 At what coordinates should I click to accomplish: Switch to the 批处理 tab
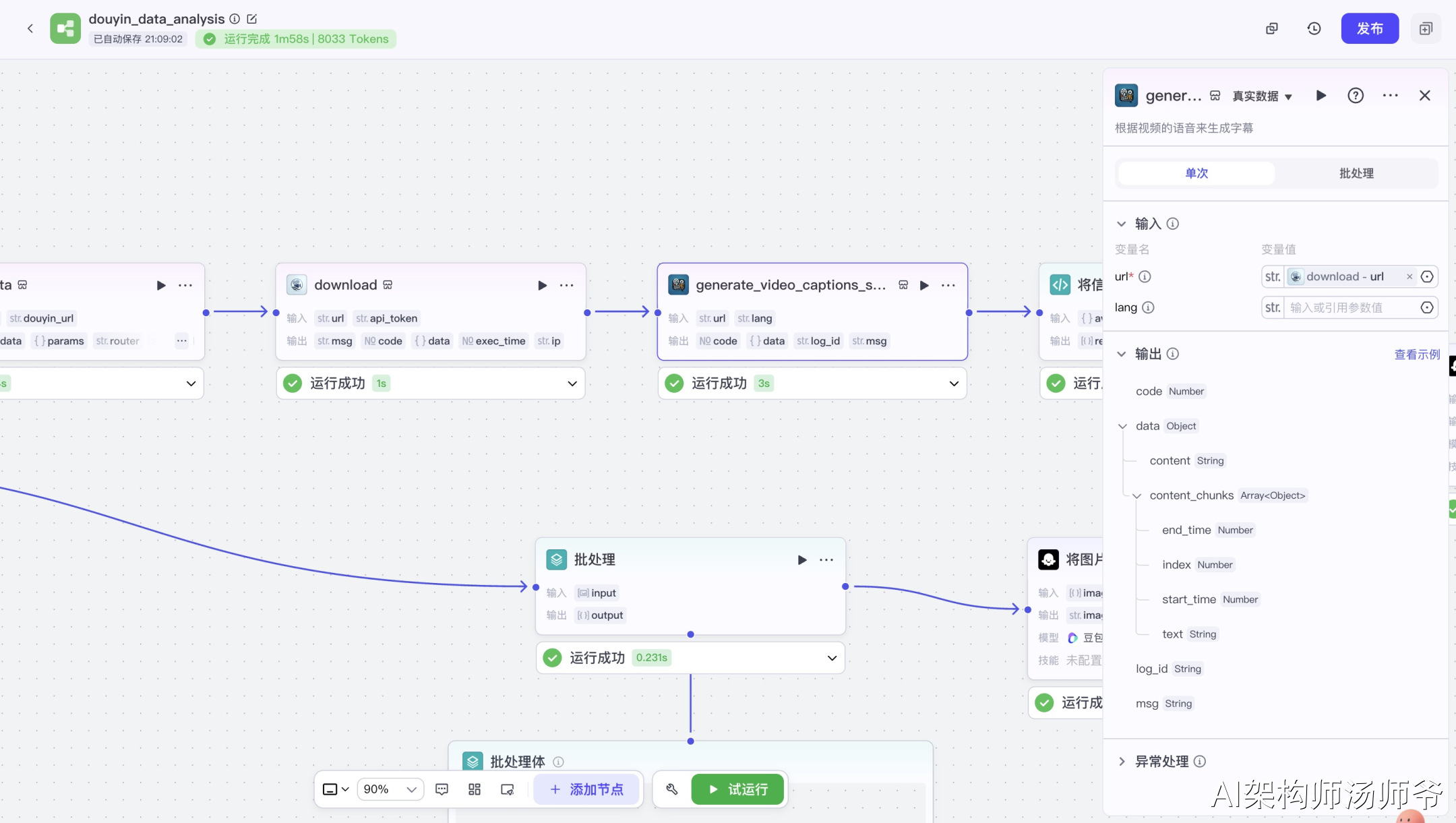[x=1356, y=173]
